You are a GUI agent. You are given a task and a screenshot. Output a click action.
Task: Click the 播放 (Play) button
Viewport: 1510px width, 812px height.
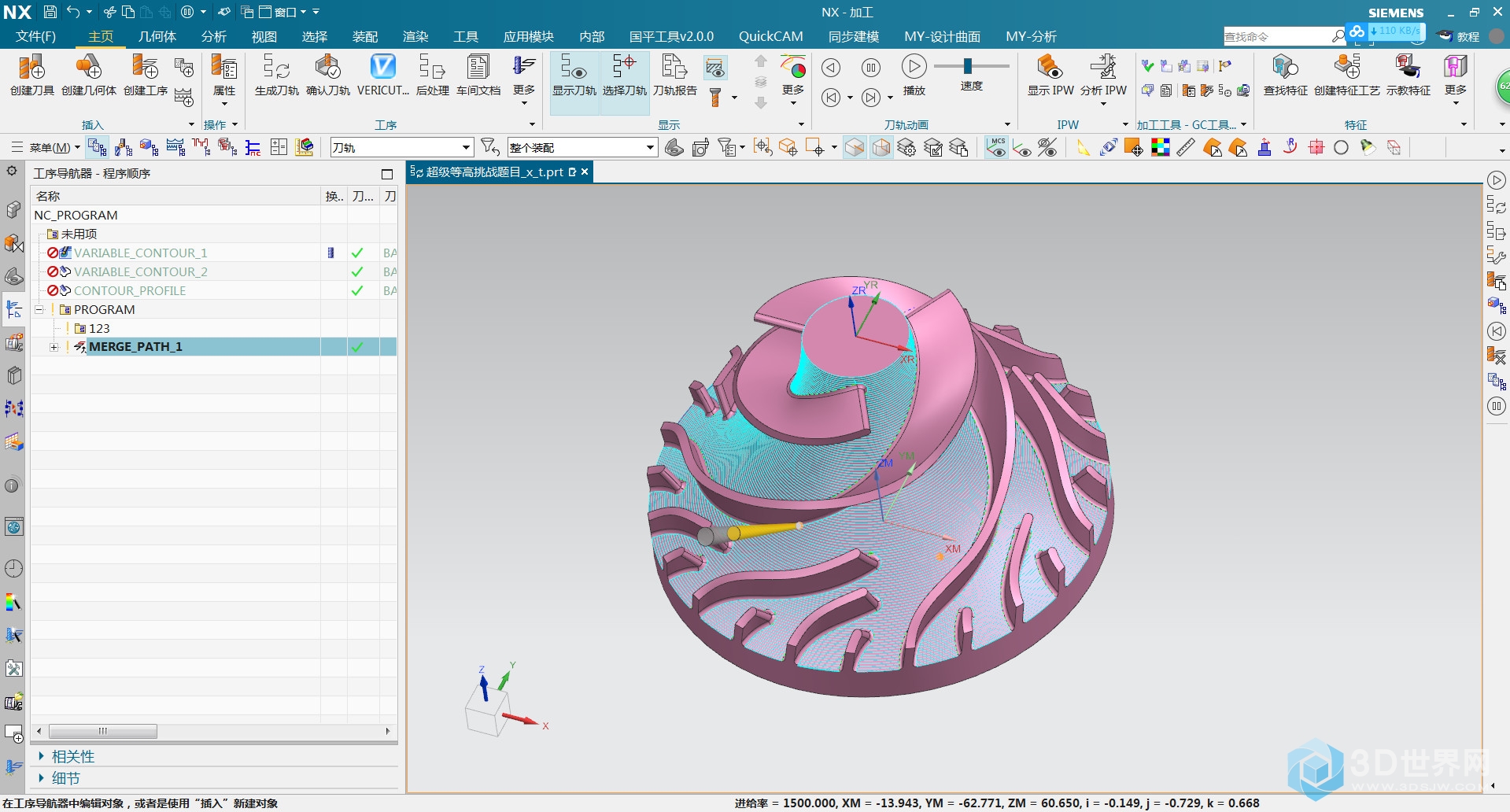click(x=914, y=76)
